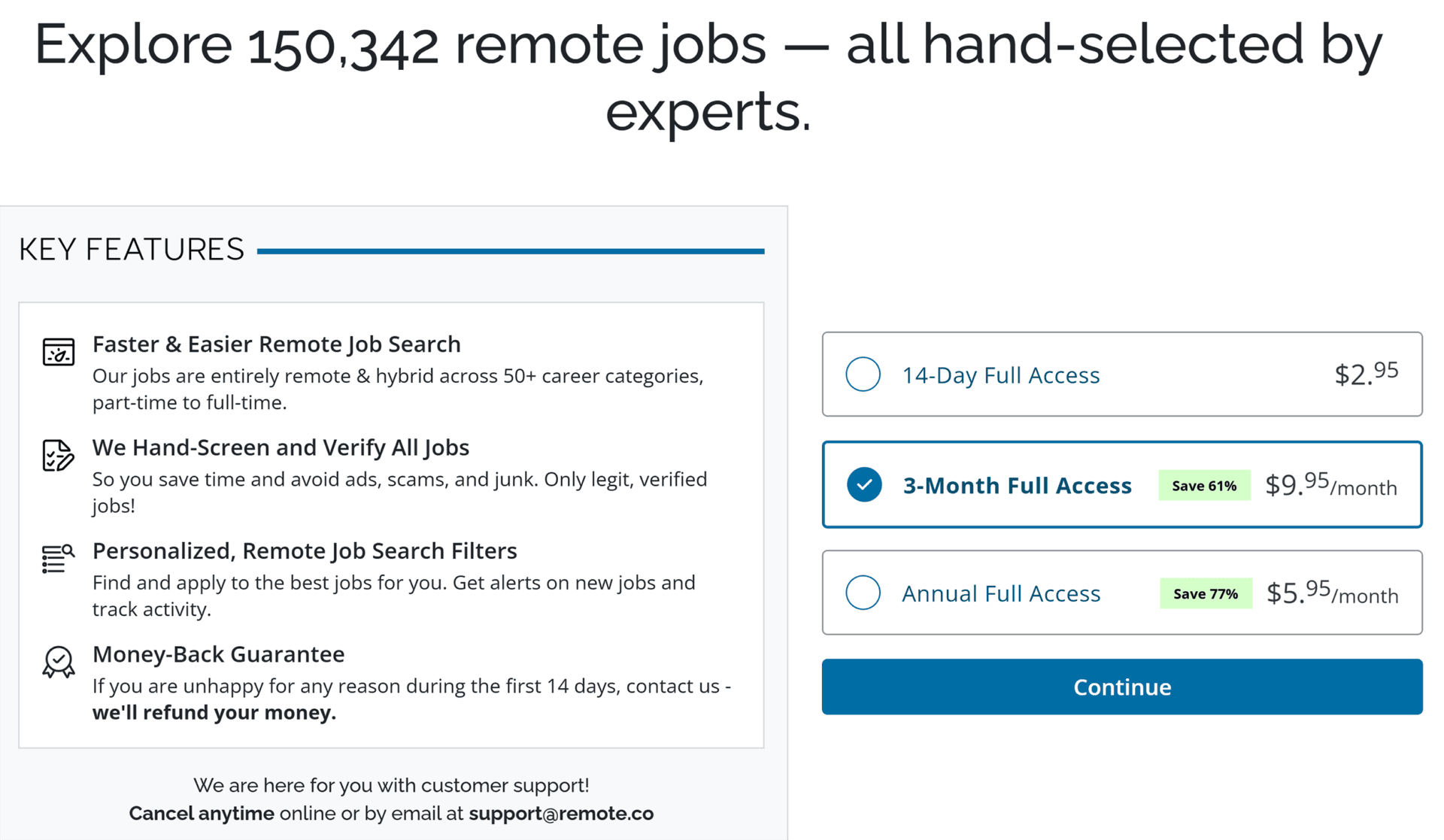The height and width of the screenshot is (840, 1444).
Task: Click the 'Cancel anytime' text
Action: pyautogui.click(x=201, y=814)
